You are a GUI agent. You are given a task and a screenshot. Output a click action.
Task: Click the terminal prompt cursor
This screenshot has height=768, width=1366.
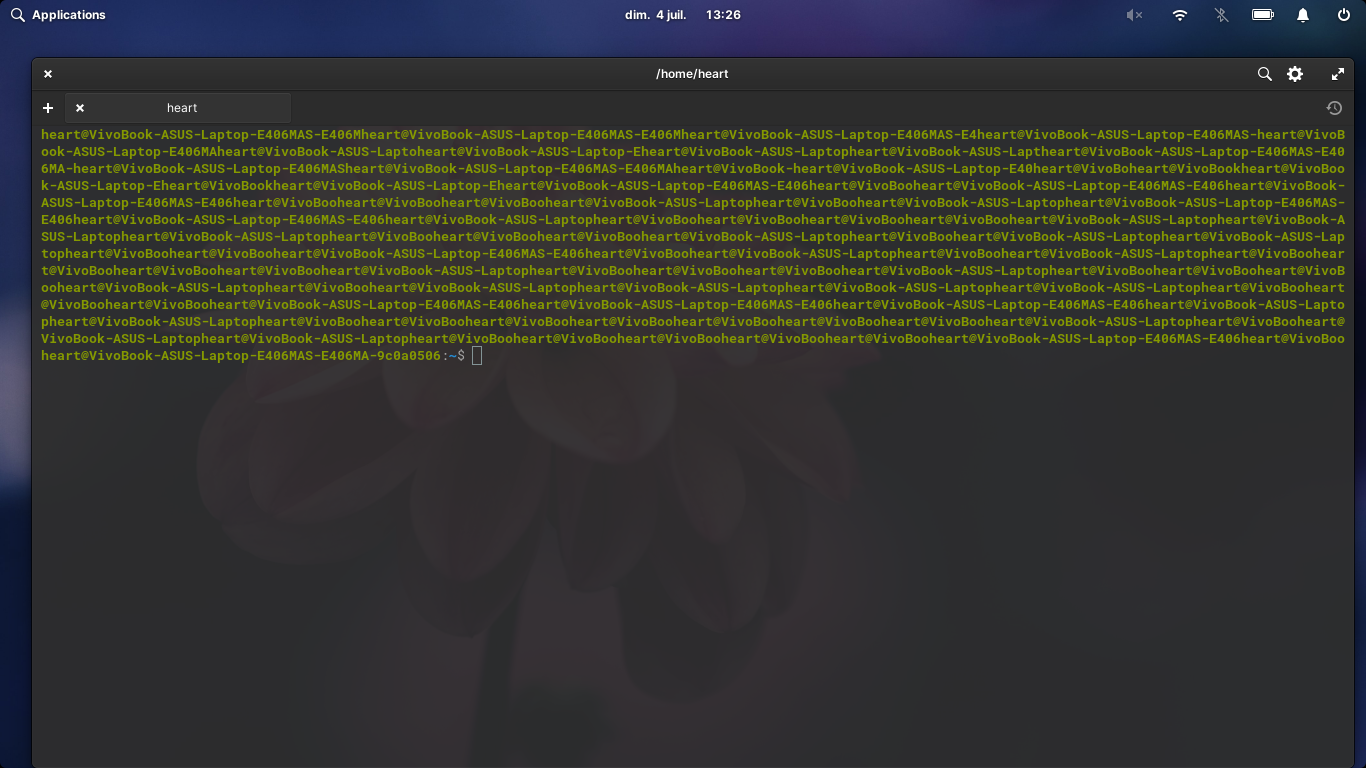[477, 356]
